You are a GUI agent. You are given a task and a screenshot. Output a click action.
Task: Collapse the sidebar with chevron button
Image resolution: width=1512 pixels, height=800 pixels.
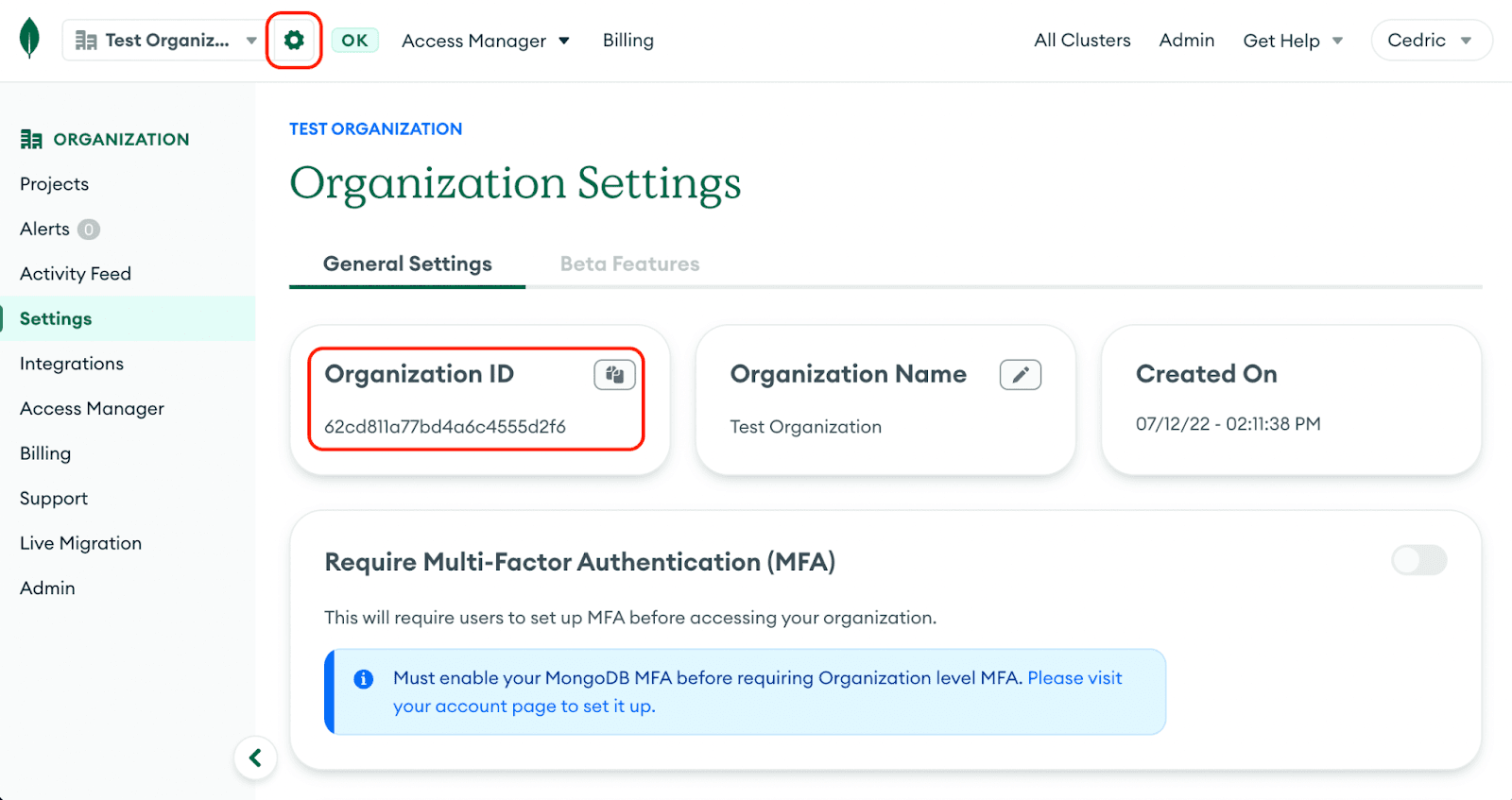tap(255, 757)
